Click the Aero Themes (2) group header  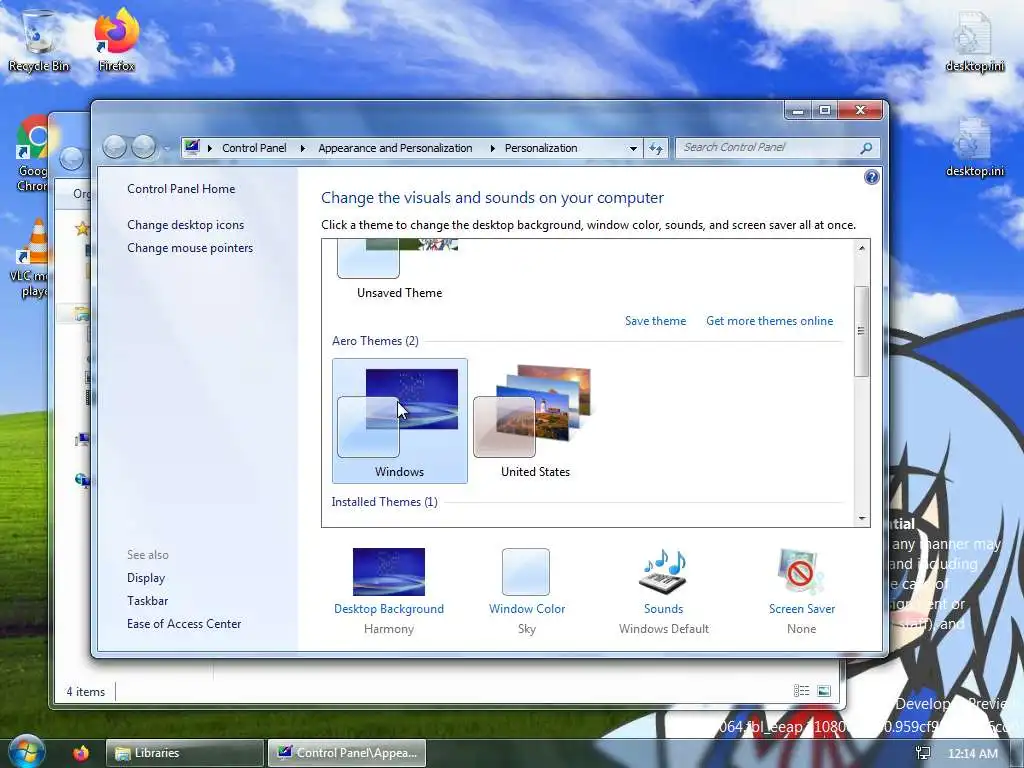(375, 341)
